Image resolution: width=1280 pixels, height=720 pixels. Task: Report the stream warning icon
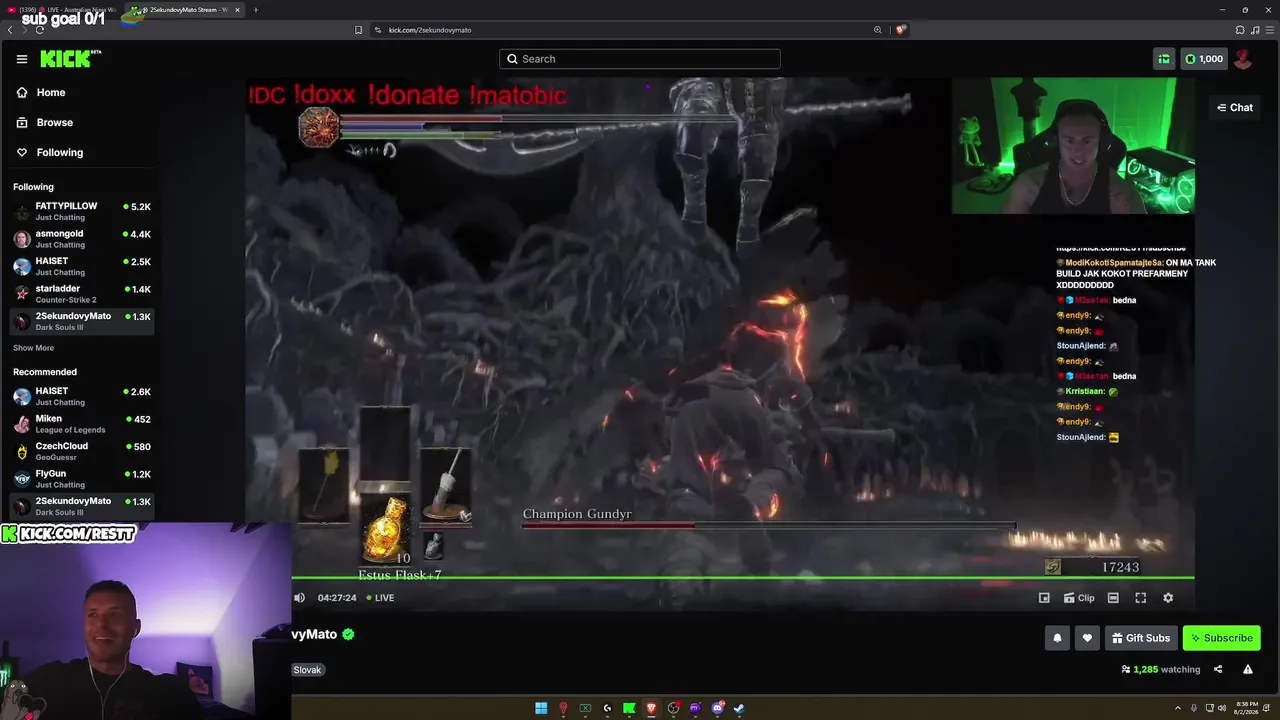(x=1248, y=670)
